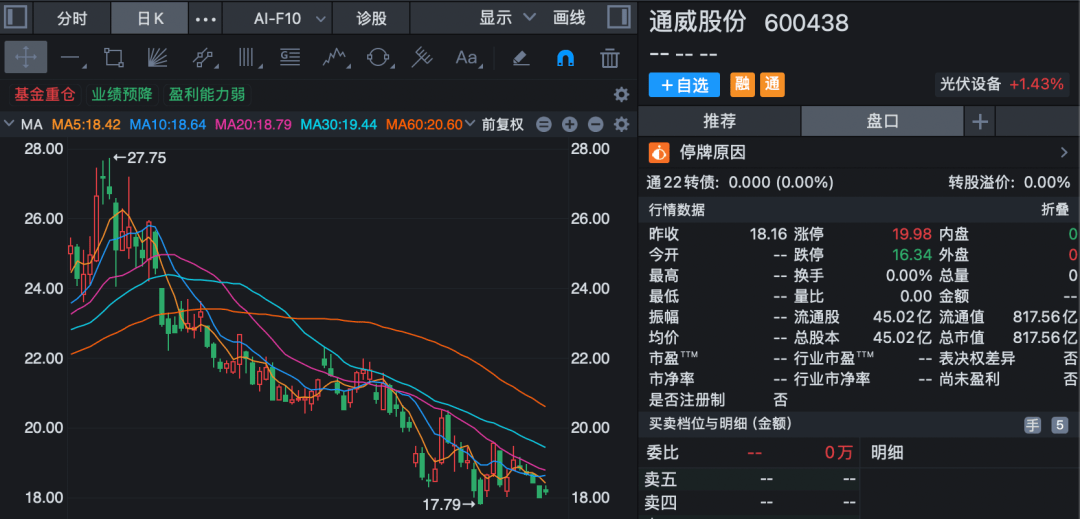1080x519 pixels.
Task: Select the wave pattern drawing tool
Action: click(x=334, y=57)
